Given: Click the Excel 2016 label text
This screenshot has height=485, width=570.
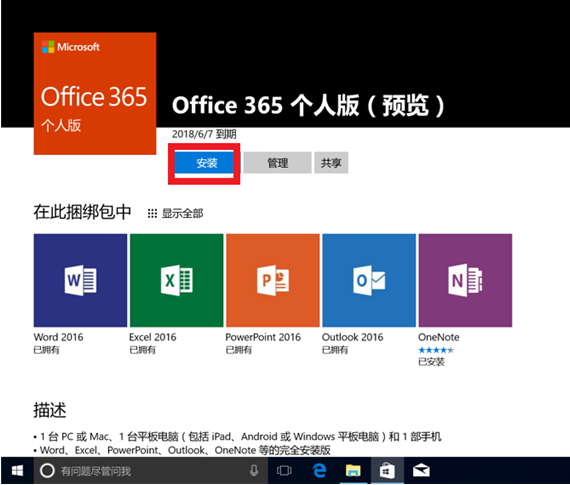Looking at the screenshot, I should click(x=153, y=337).
